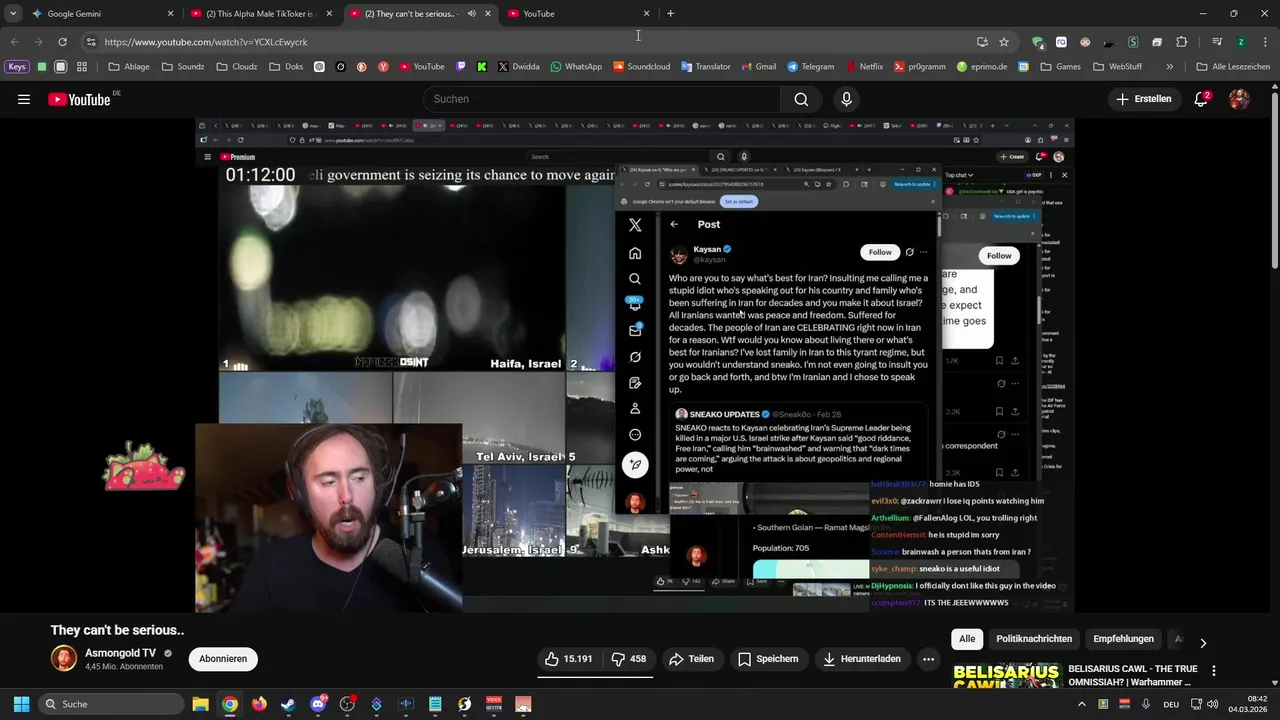Viewport: 1280px width, 720px height.
Task: Open the Chrome extensions puzzle icon
Action: click(1181, 42)
